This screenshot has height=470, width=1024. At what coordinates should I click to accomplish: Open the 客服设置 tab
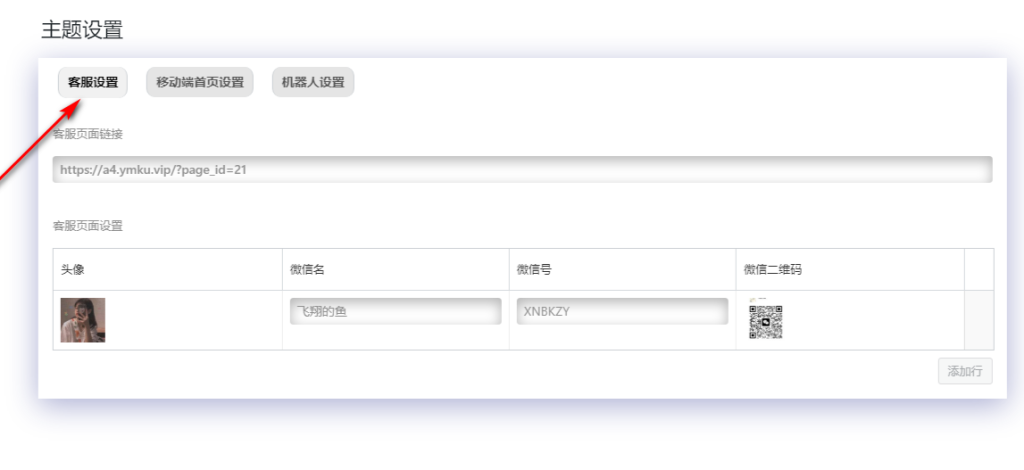(93, 82)
